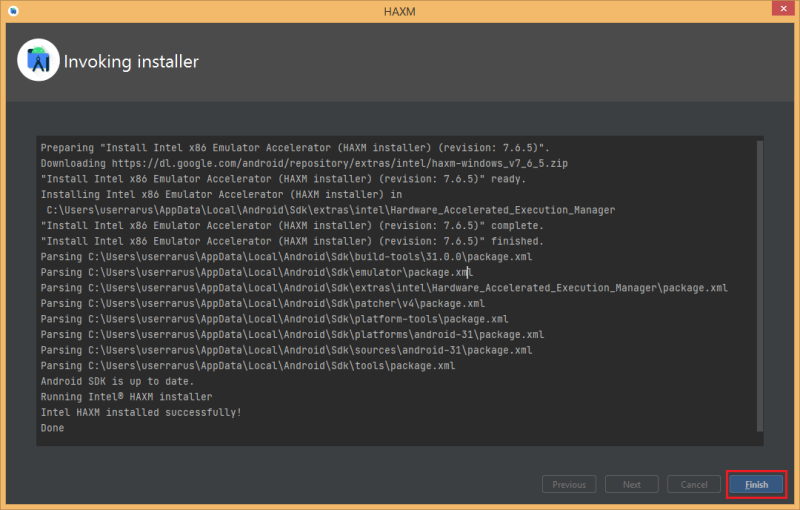Image resolution: width=800 pixels, height=510 pixels.
Task: Click the "Done" line in log
Action: (x=52, y=428)
